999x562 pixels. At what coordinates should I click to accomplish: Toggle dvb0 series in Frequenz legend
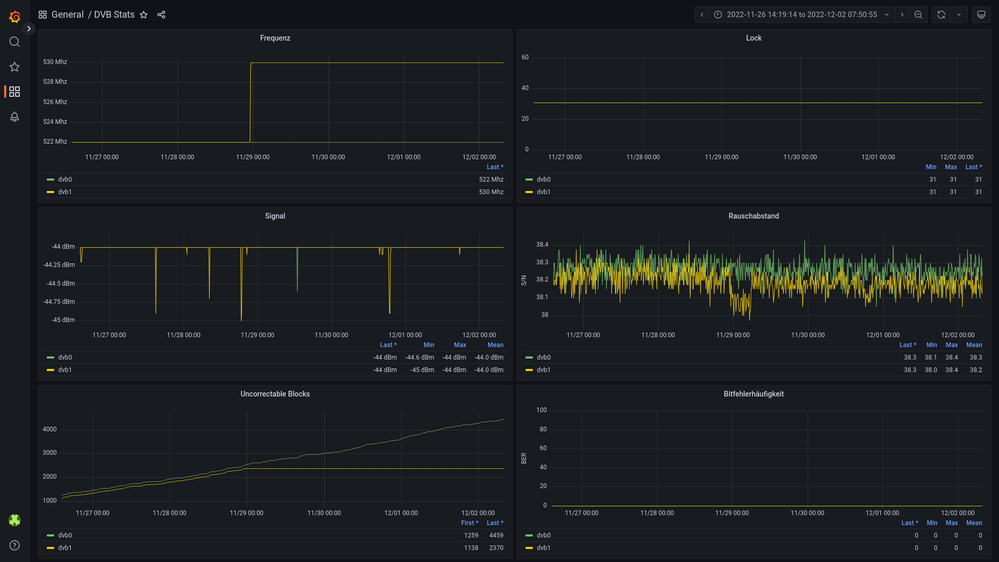[65, 180]
